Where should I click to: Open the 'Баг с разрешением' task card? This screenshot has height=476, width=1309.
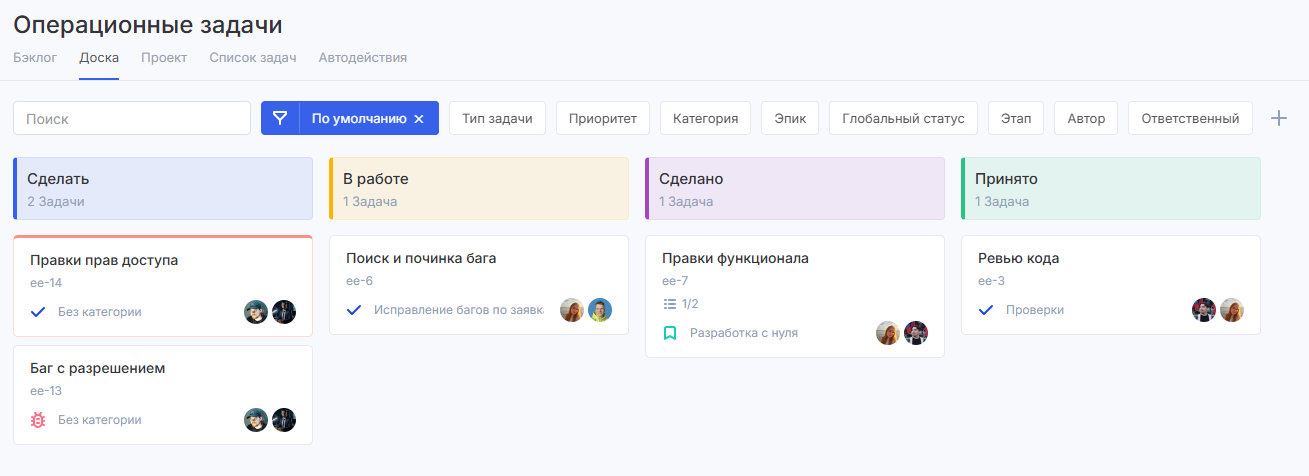tap(98, 368)
